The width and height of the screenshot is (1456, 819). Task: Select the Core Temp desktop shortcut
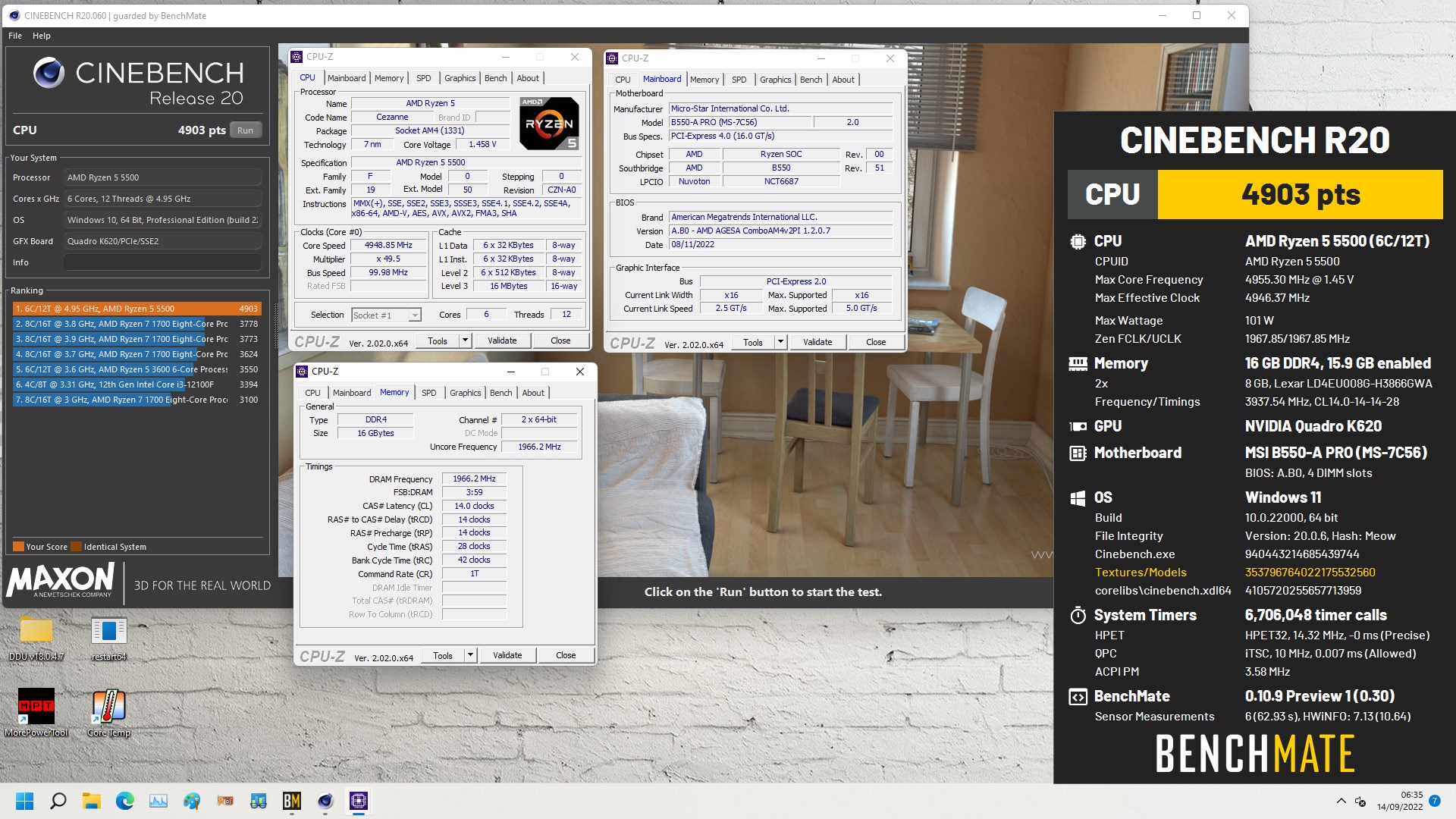point(108,712)
